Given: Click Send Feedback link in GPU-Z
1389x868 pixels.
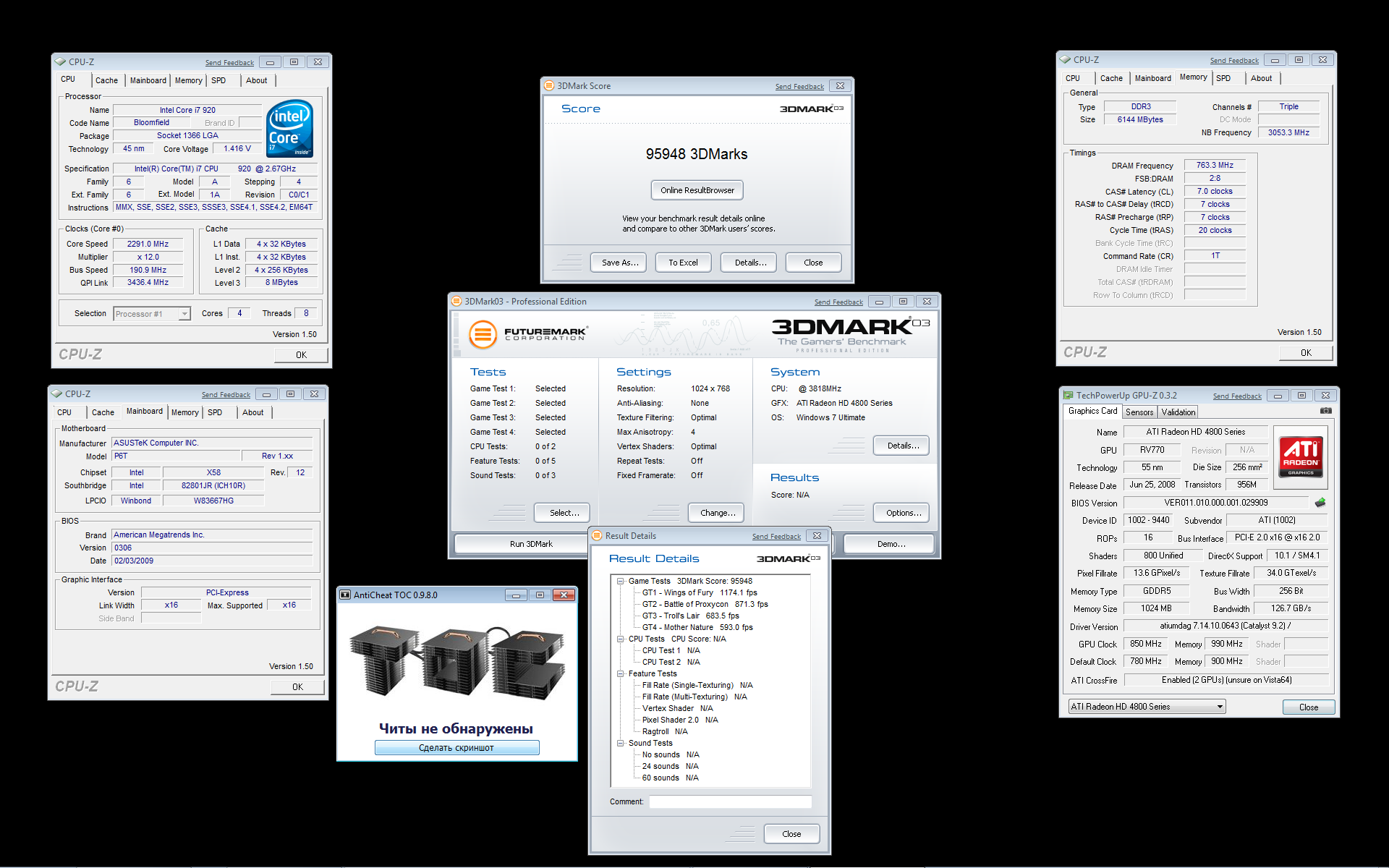Looking at the screenshot, I should (x=1237, y=396).
